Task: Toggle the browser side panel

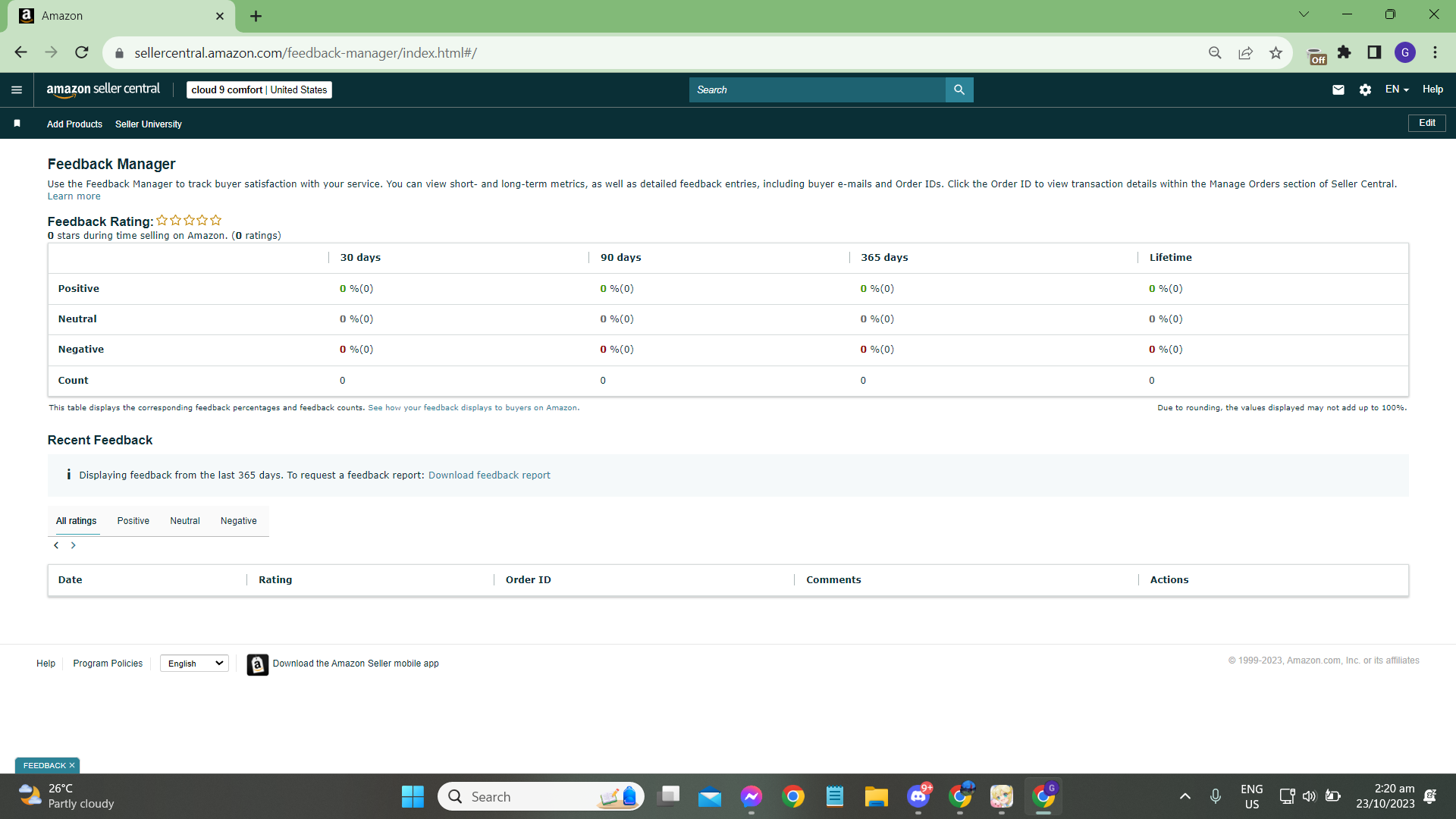Action: point(1374,52)
